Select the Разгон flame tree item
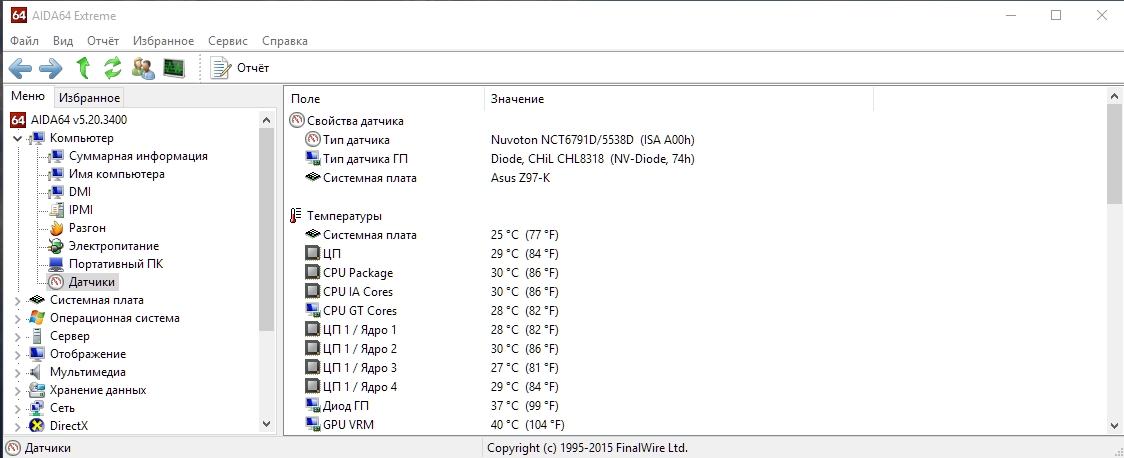Viewport: 1124px width, 458px height. coord(87,228)
